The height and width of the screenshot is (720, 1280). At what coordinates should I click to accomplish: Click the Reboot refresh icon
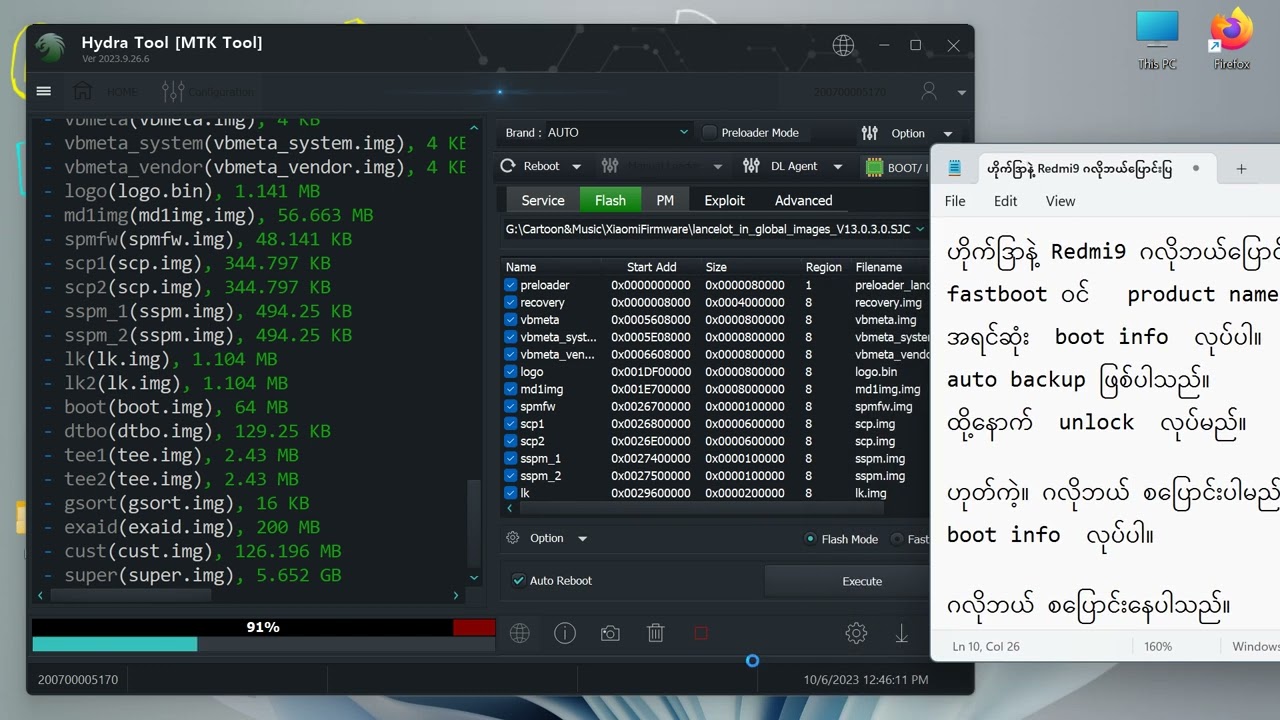[508, 166]
